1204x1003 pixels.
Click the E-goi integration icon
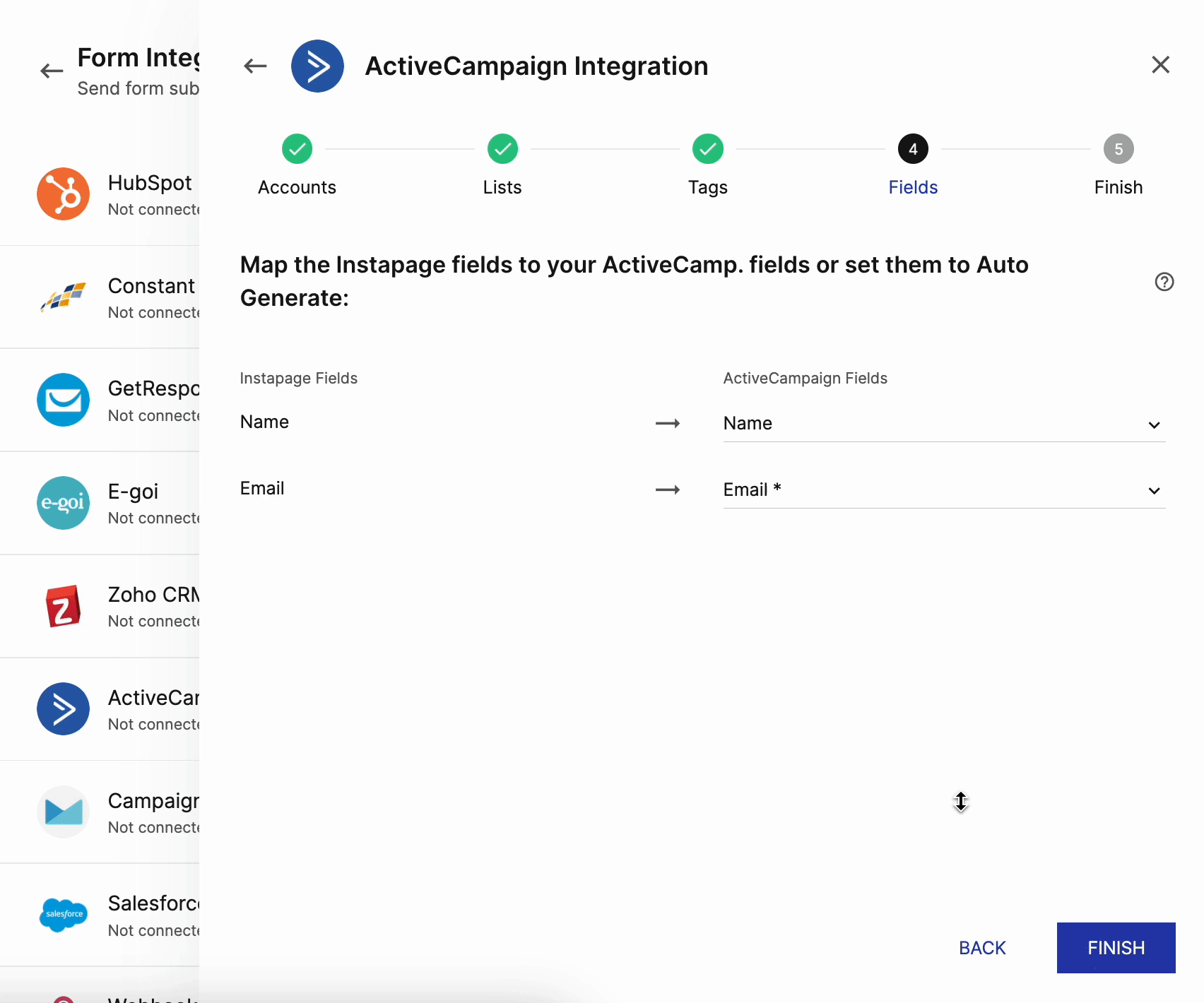[x=64, y=503]
